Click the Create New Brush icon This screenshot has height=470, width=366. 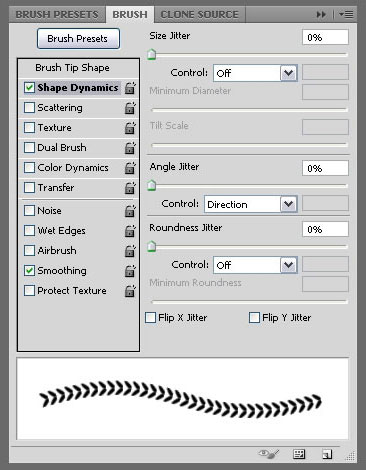point(327,454)
